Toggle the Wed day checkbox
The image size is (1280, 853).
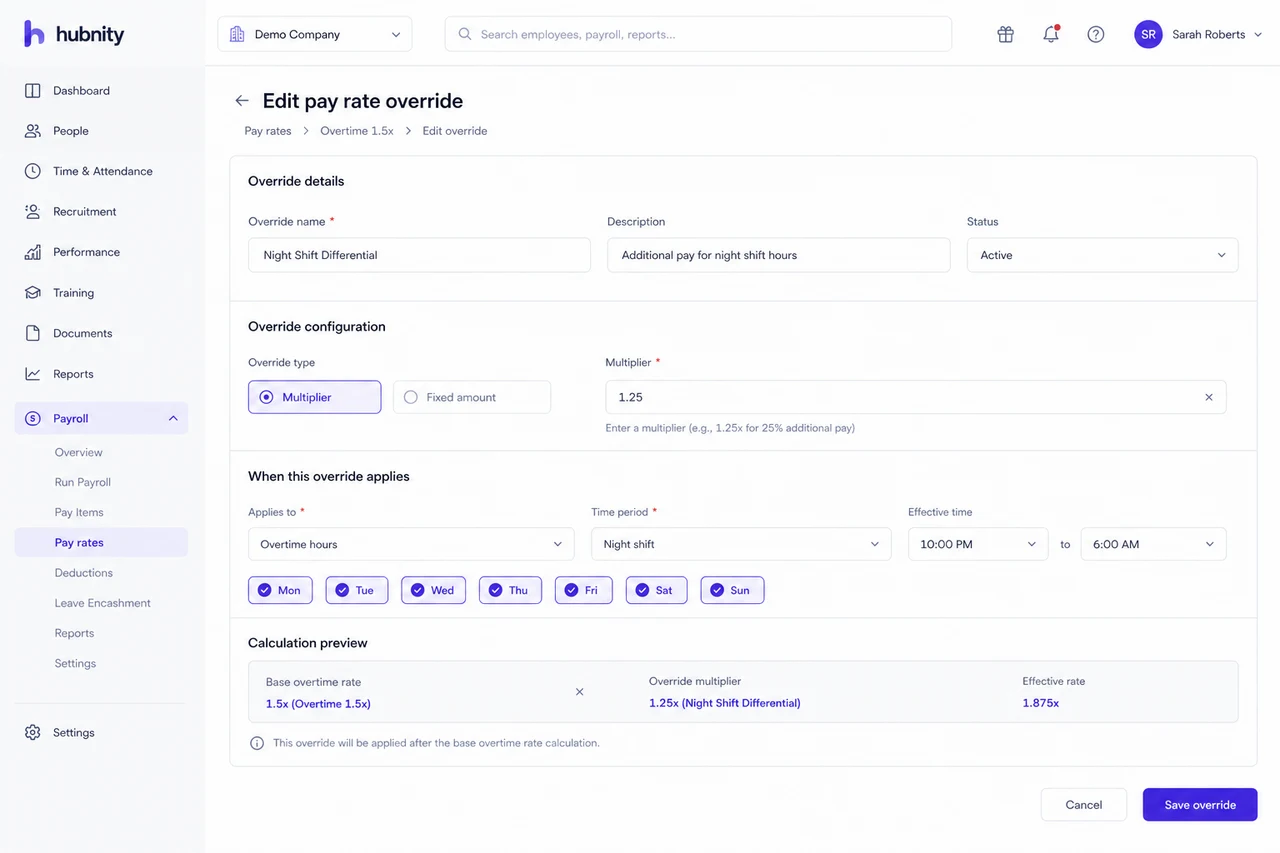433,590
